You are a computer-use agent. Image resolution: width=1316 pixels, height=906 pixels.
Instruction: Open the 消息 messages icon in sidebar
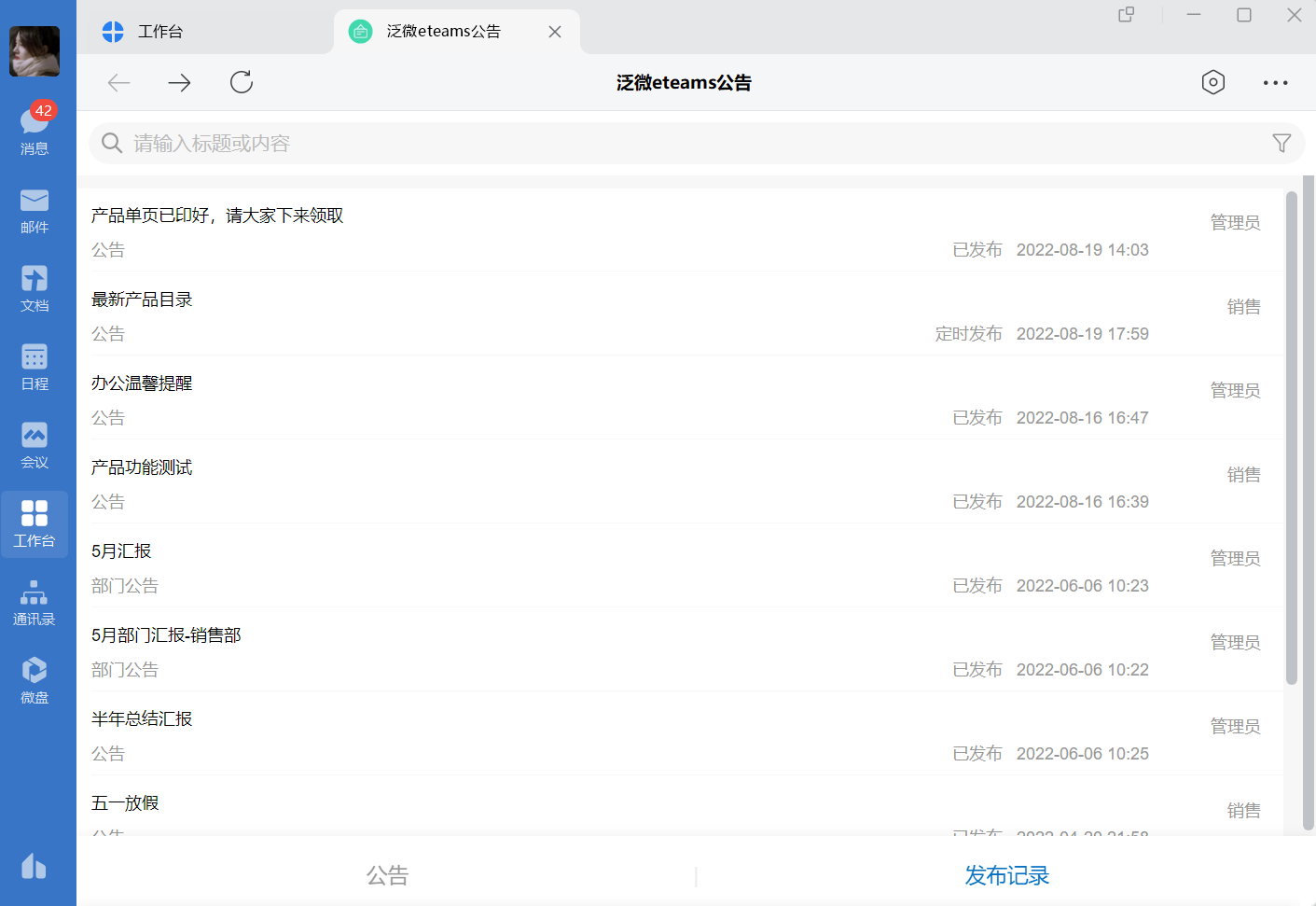click(x=35, y=128)
